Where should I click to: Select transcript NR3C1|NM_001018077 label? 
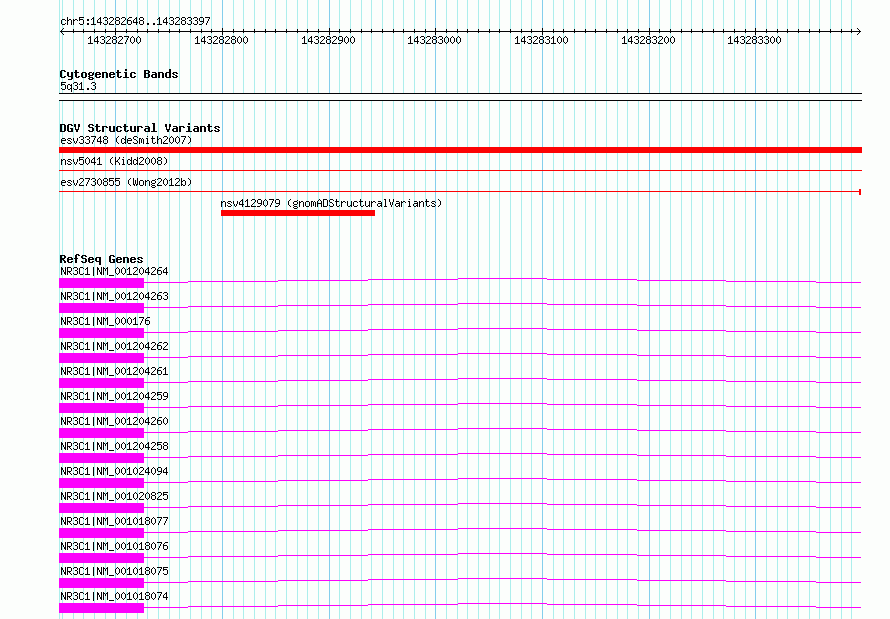click(114, 521)
